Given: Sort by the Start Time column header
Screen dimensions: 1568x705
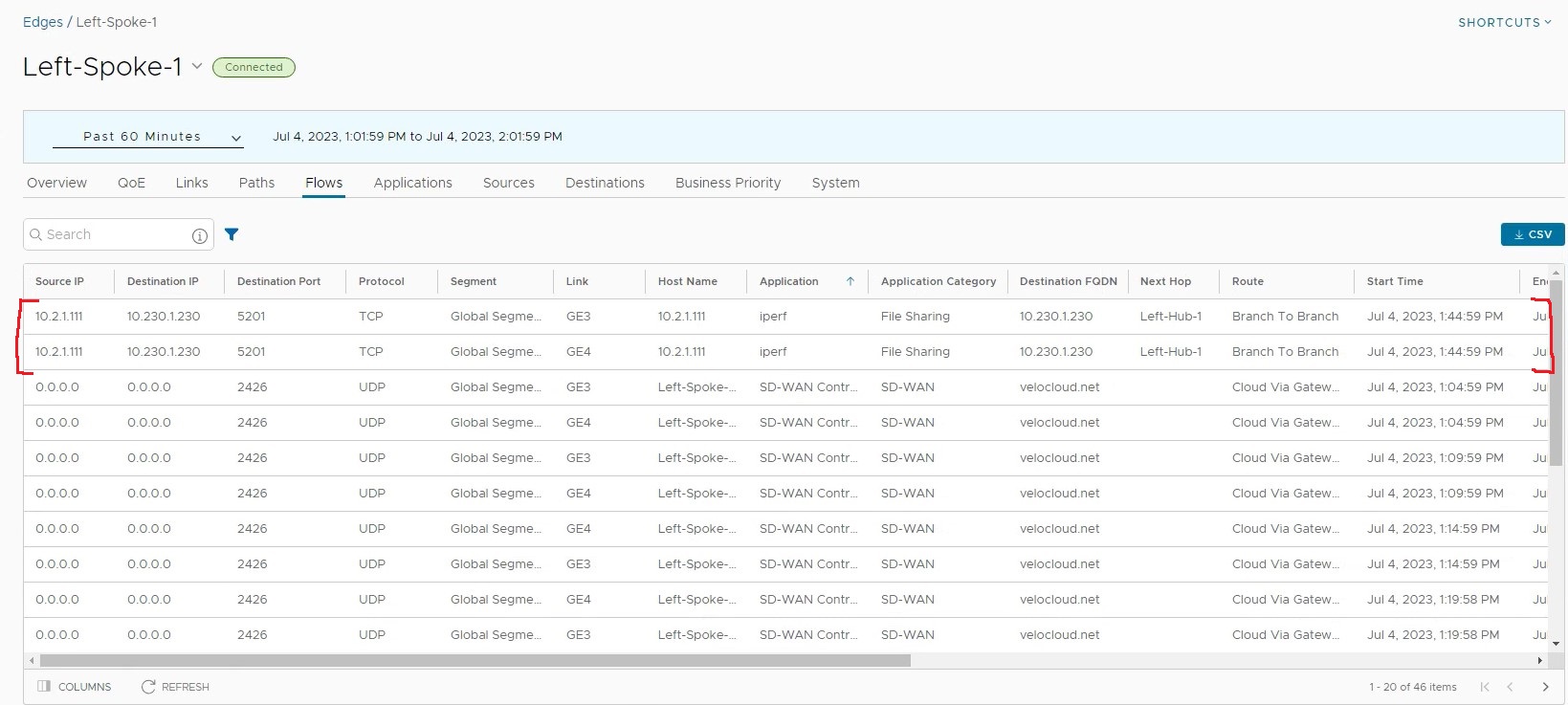Looking at the screenshot, I should [x=1395, y=281].
